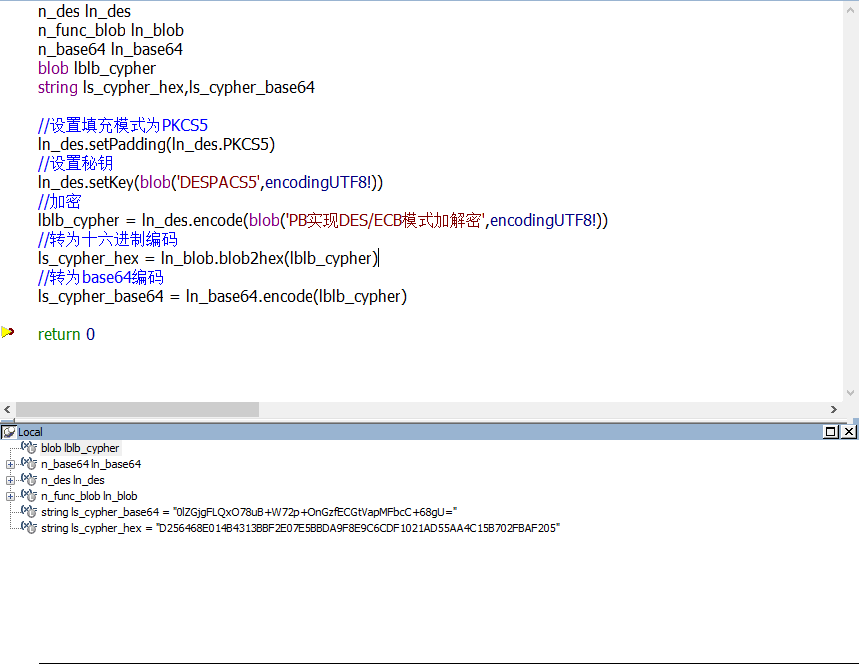Screen dimensions: 859x664
Task: Click the 'return 0' code line
Action: [66, 334]
